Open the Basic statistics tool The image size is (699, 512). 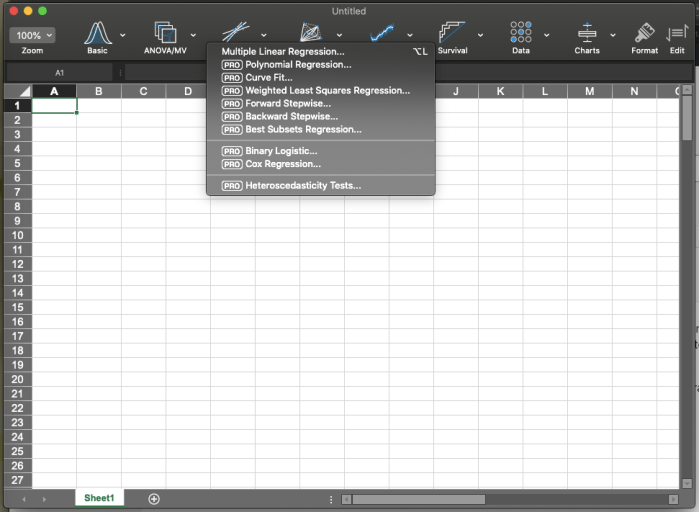97,34
